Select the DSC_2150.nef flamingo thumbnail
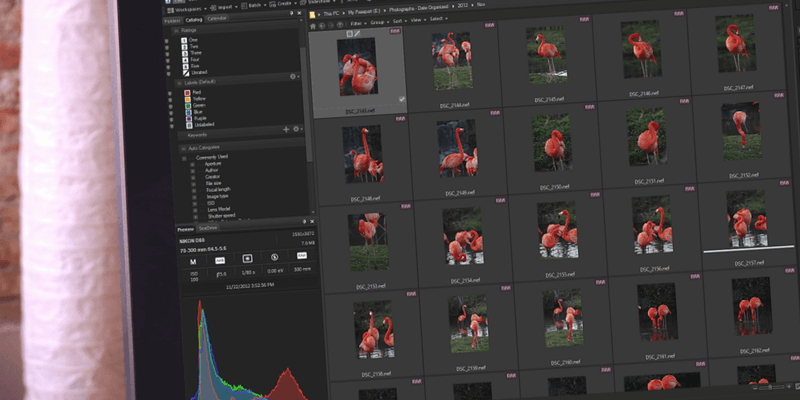This screenshot has height=400, width=800. 552,143
